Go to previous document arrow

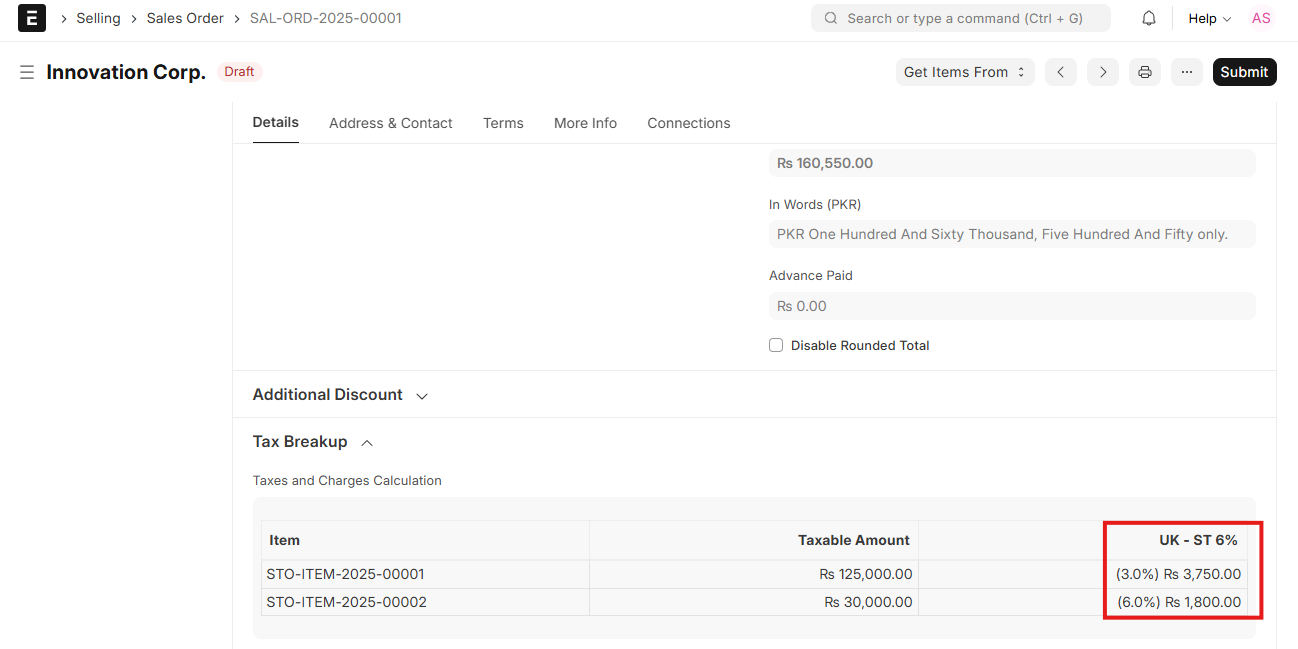1060,72
